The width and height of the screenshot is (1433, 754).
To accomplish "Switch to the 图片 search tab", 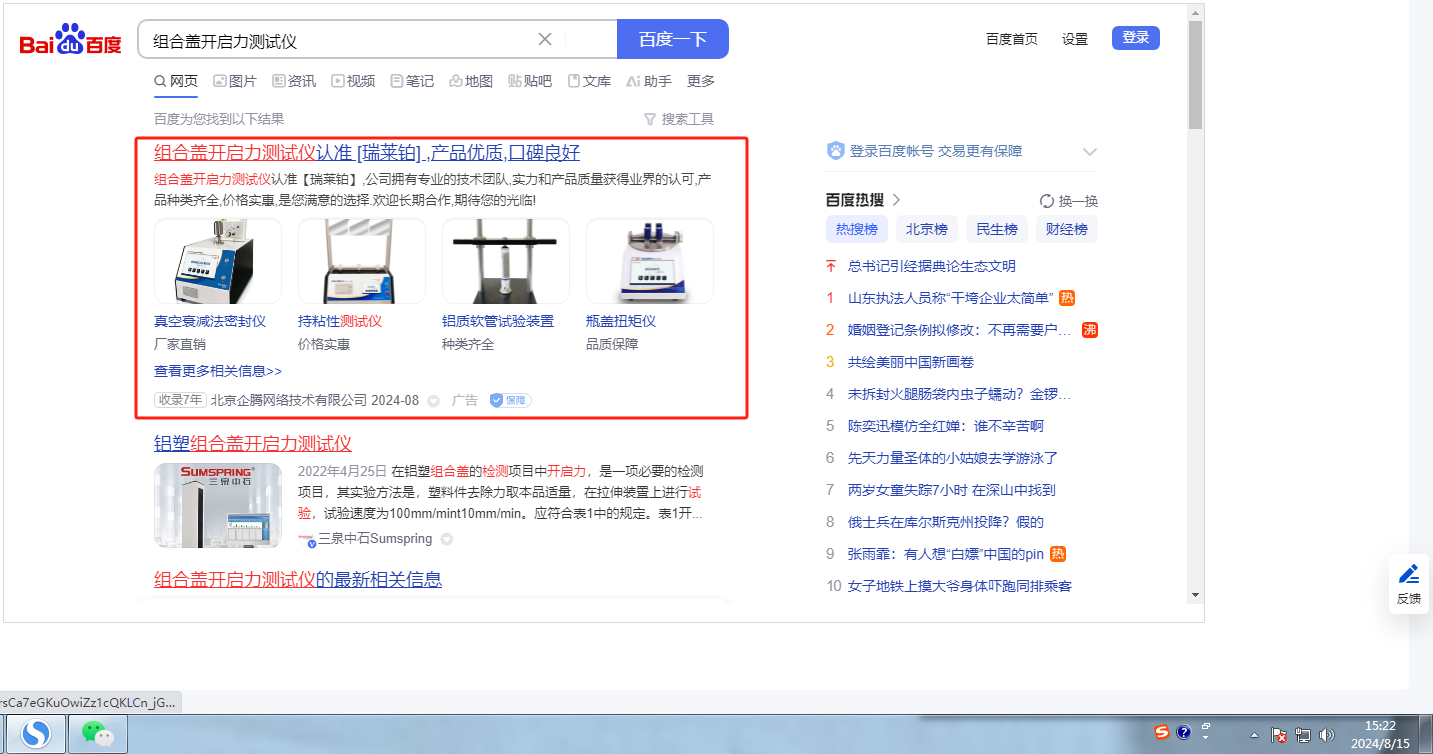I will pos(235,81).
